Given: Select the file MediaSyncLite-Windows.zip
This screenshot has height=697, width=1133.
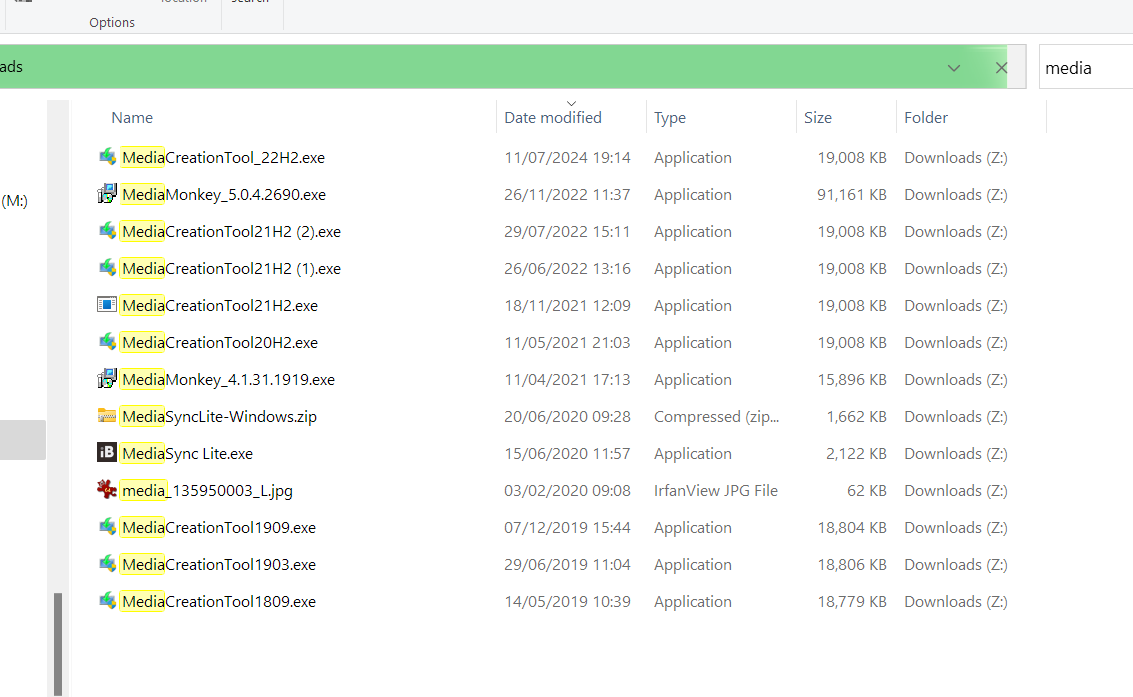Looking at the screenshot, I should [x=220, y=417].
